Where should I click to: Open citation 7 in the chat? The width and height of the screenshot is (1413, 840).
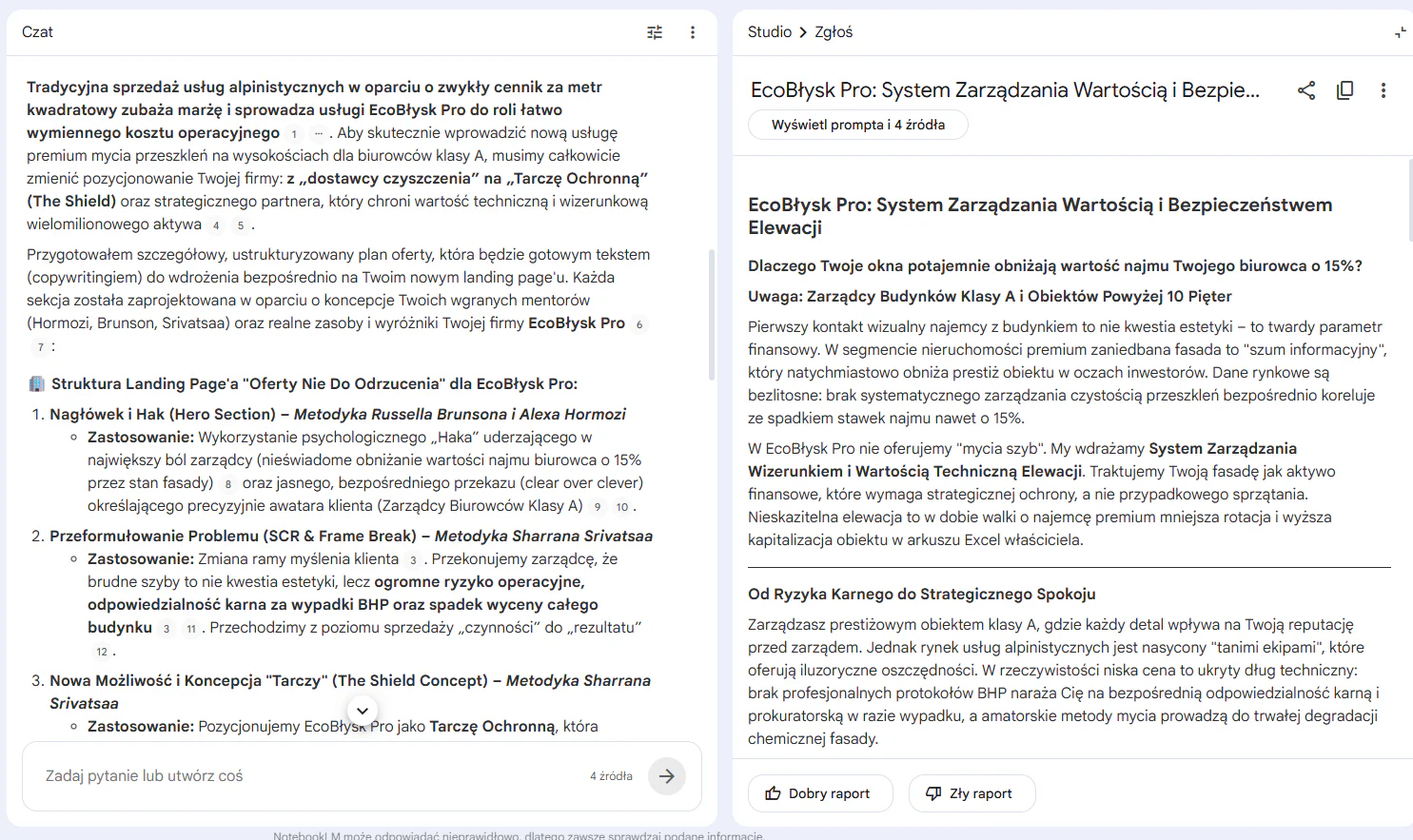pos(40,347)
